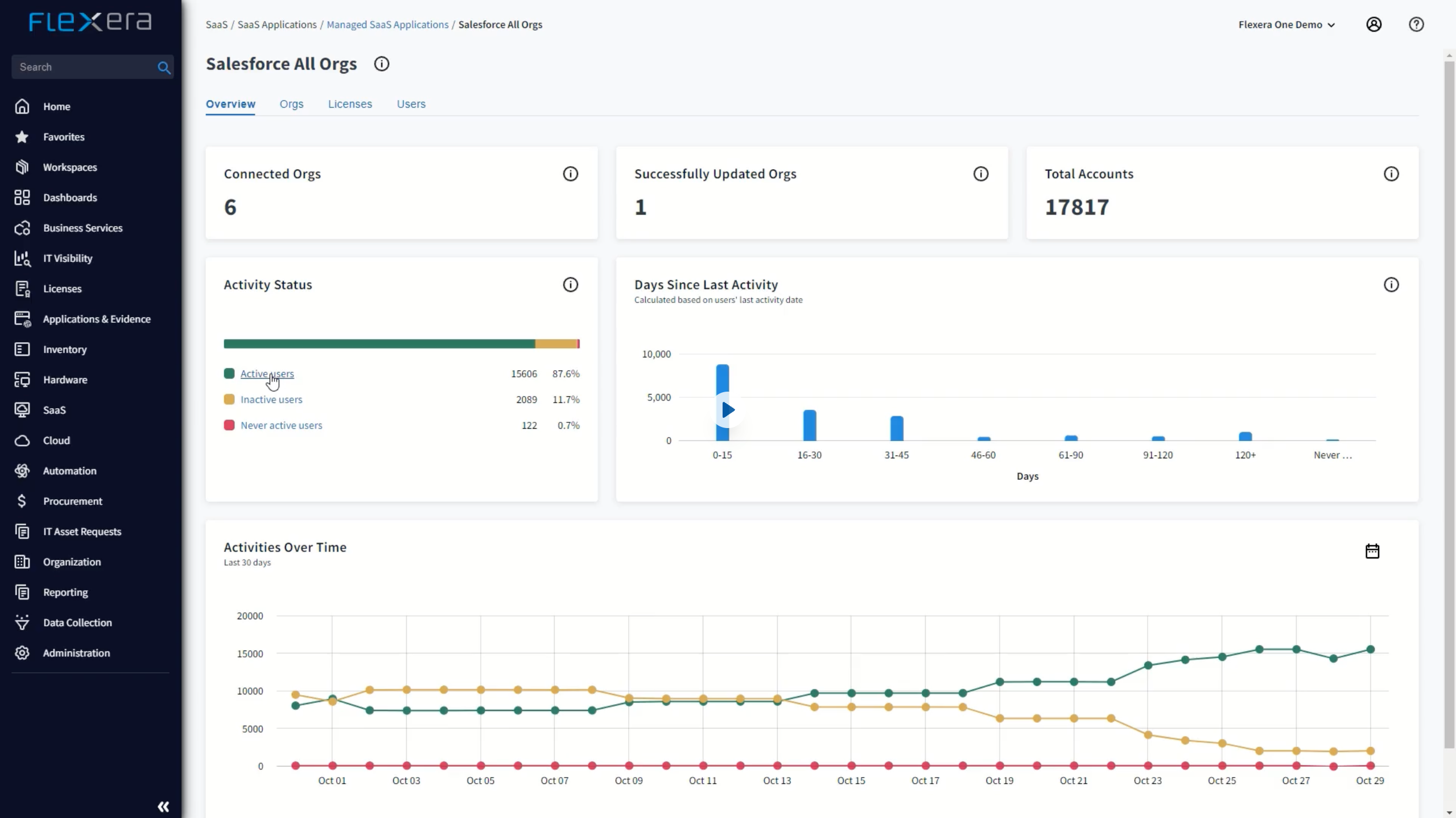
Task: Switch to the Users tab
Action: pyautogui.click(x=411, y=104)
